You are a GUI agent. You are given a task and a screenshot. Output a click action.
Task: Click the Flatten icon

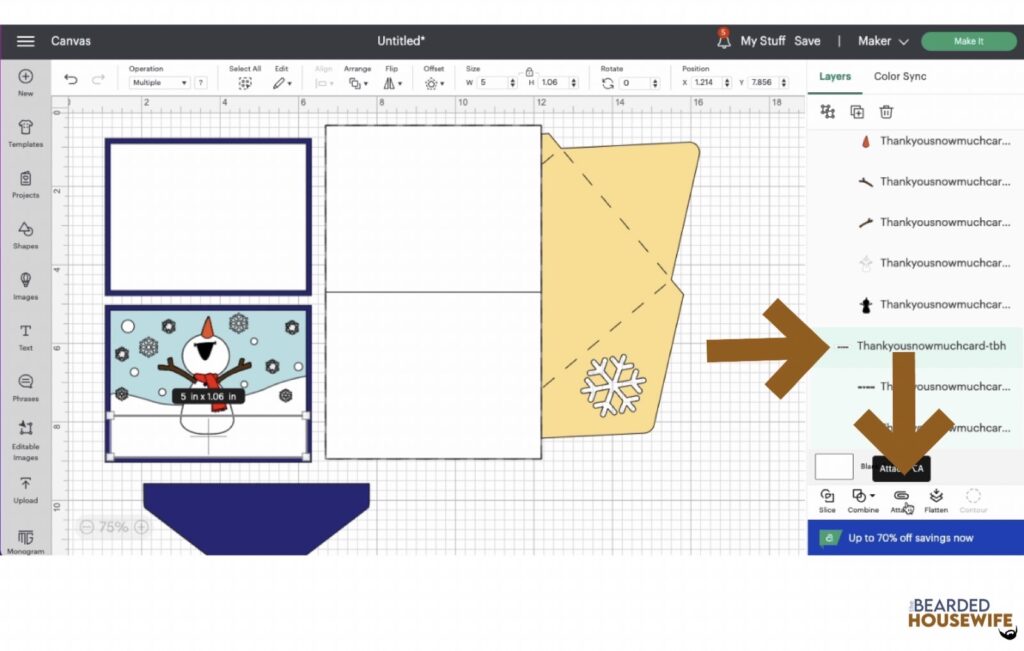(936, 500)
